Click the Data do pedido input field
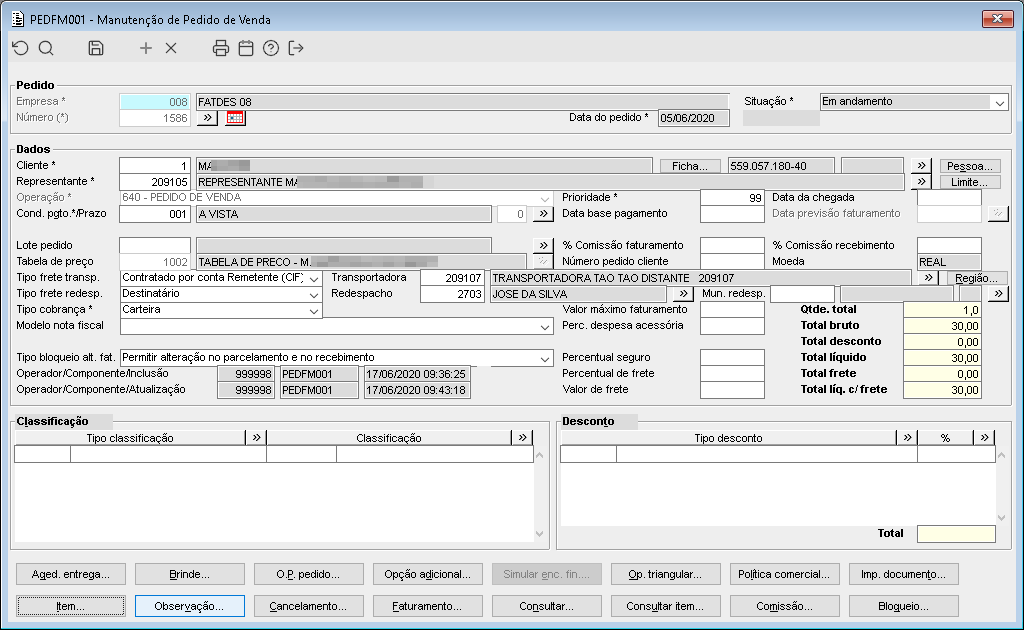Image resolution: width=1024 pixels, height=630 pixels. 694,118
